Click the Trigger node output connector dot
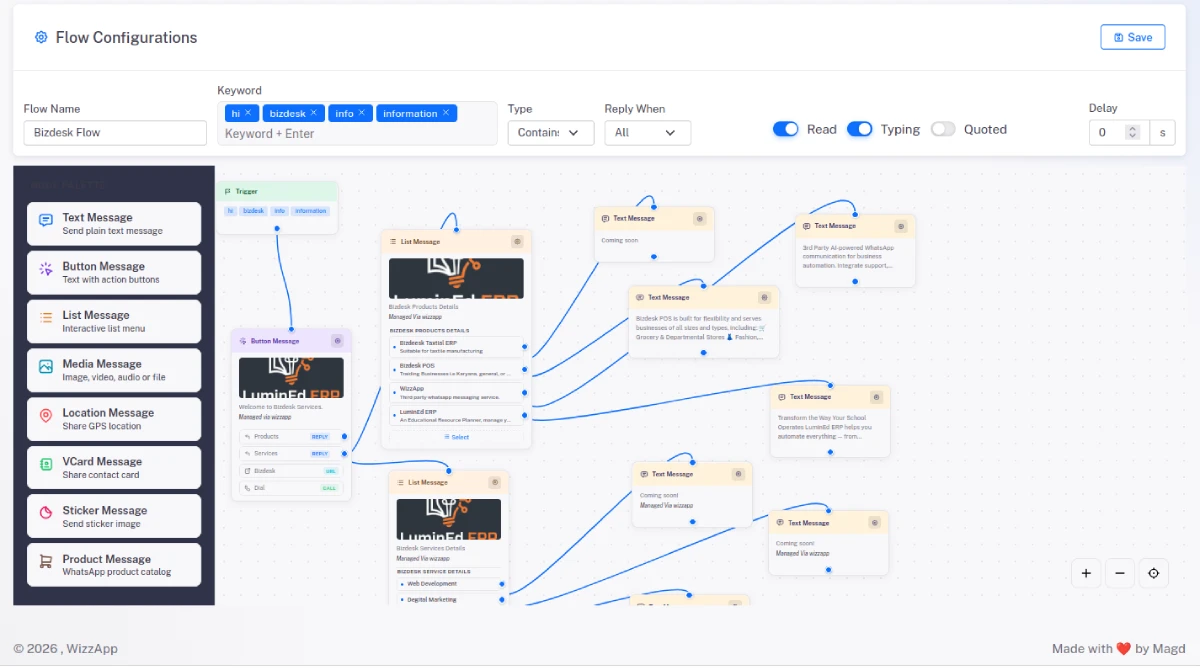The height and width of the screenshot is (670, 1200). tap(277, 229)
